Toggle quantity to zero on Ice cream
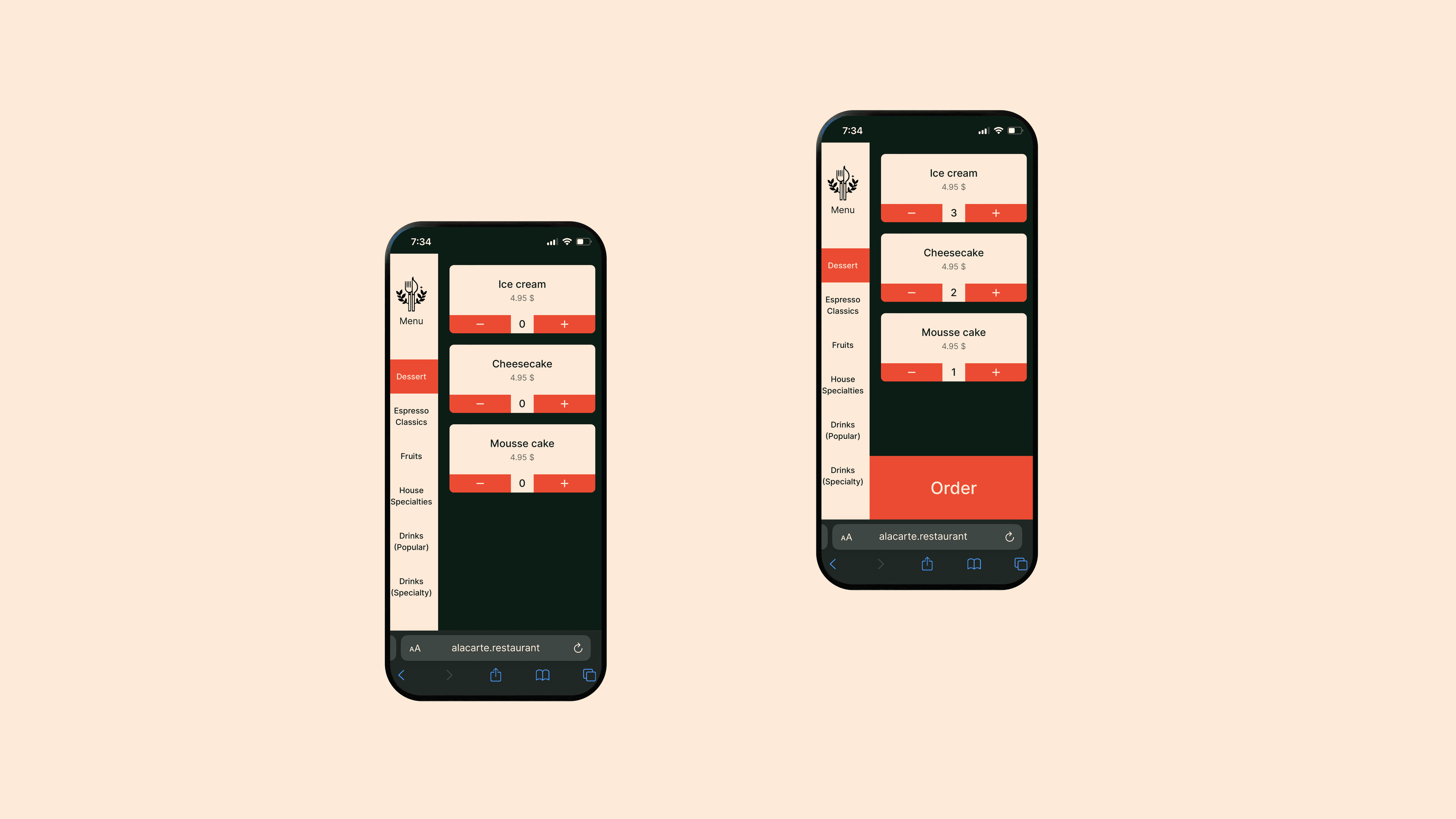Viewport: 1456px width, 819px height. click(911, 212)
